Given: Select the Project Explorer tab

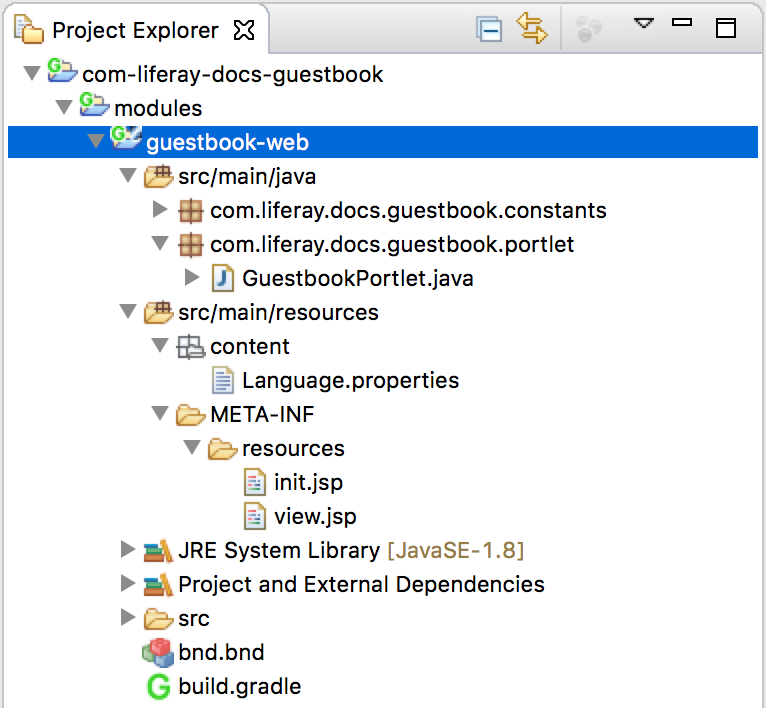Looking at the screenshot, I should 135,30.
